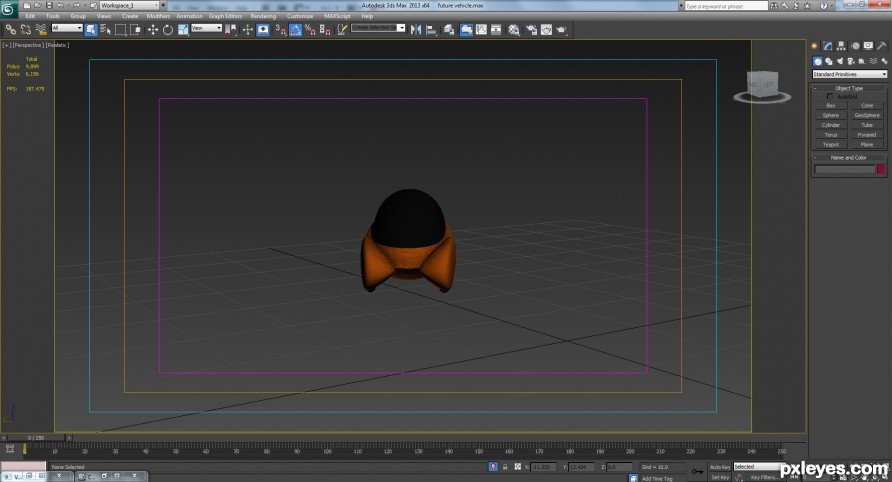The width and height of the screenshot is (892, 482).
Task: Collapse the Name and Color rollout
Action: pos(849,158)
